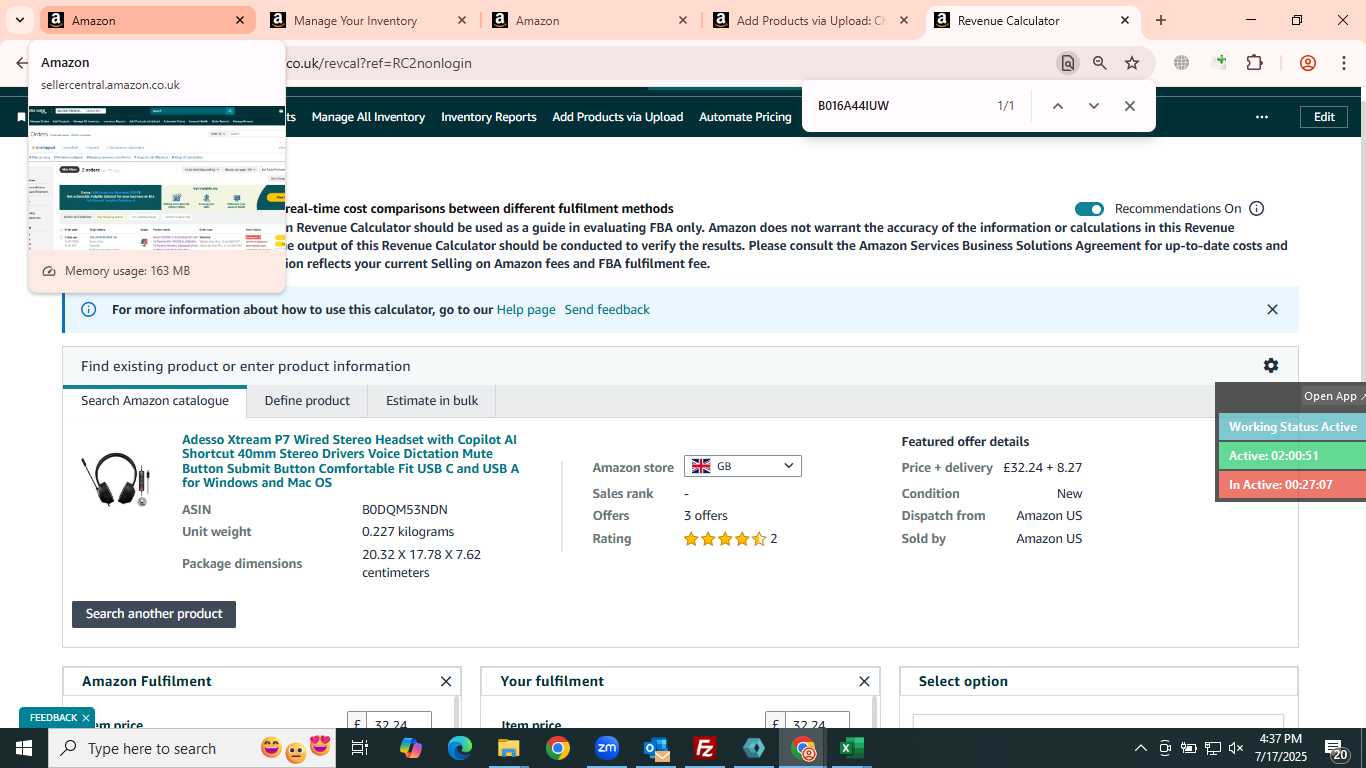
Task: Open the Help page link
Action: pos(526,310)
